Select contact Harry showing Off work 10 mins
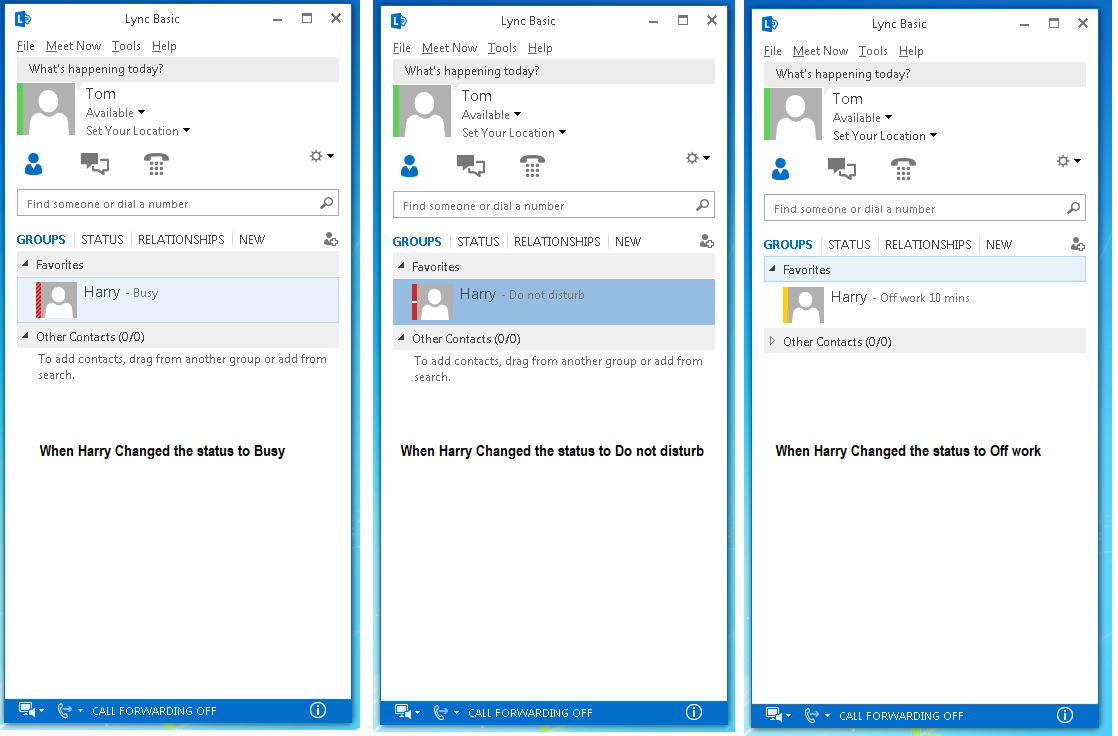 [925, 305]
